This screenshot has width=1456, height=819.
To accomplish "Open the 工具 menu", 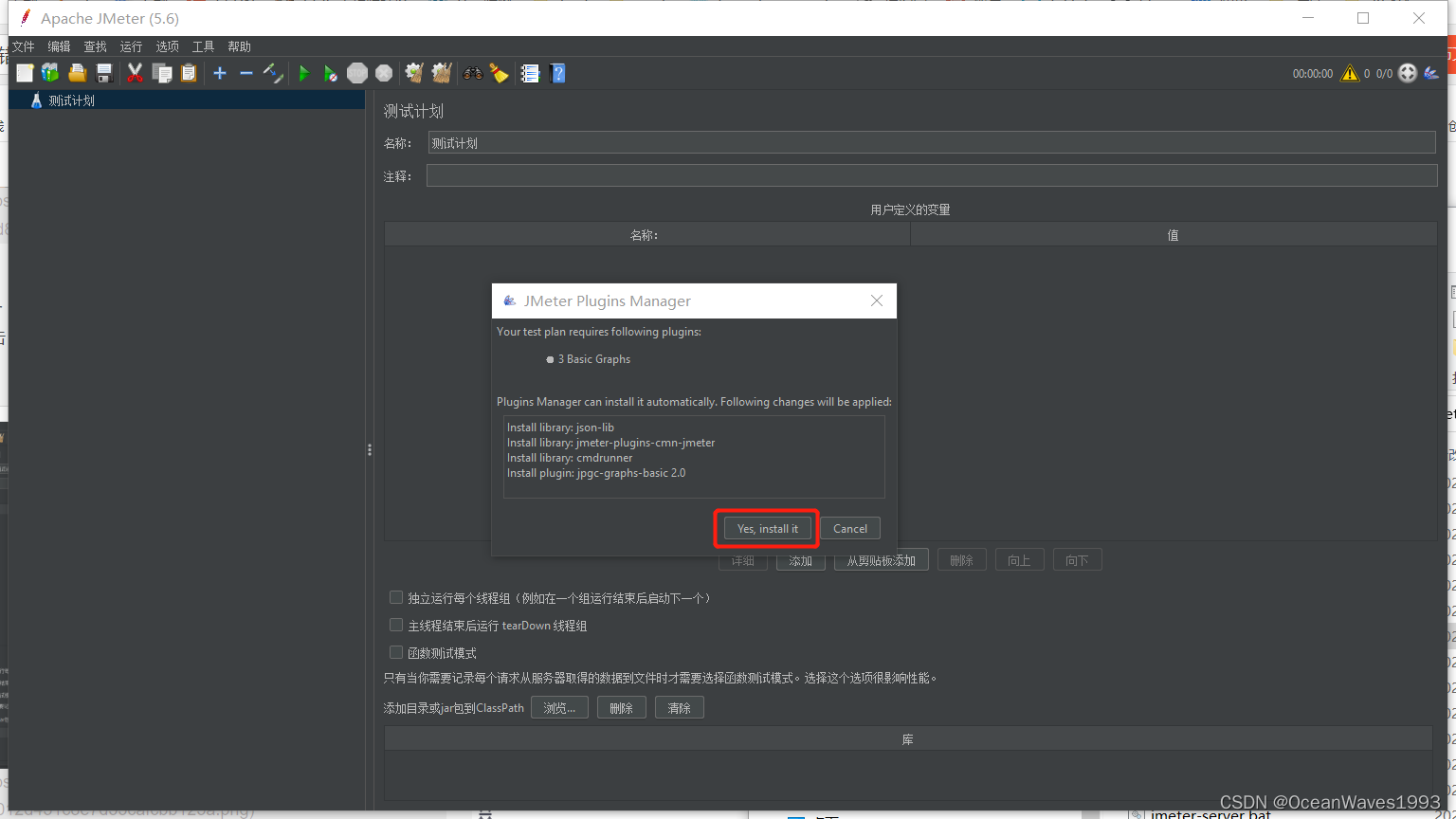I will tap(203, 46).
